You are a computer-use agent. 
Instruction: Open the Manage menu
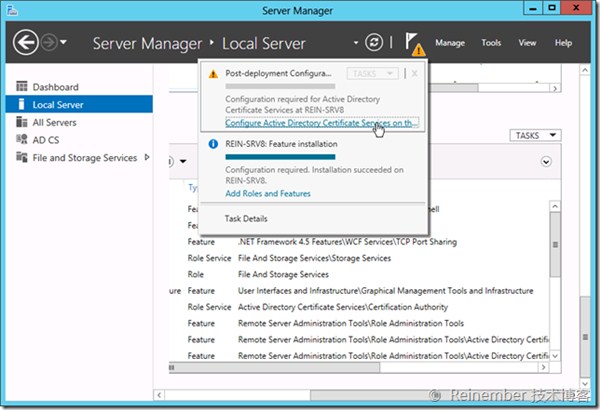pyautogui.click(x=450, y=44)
